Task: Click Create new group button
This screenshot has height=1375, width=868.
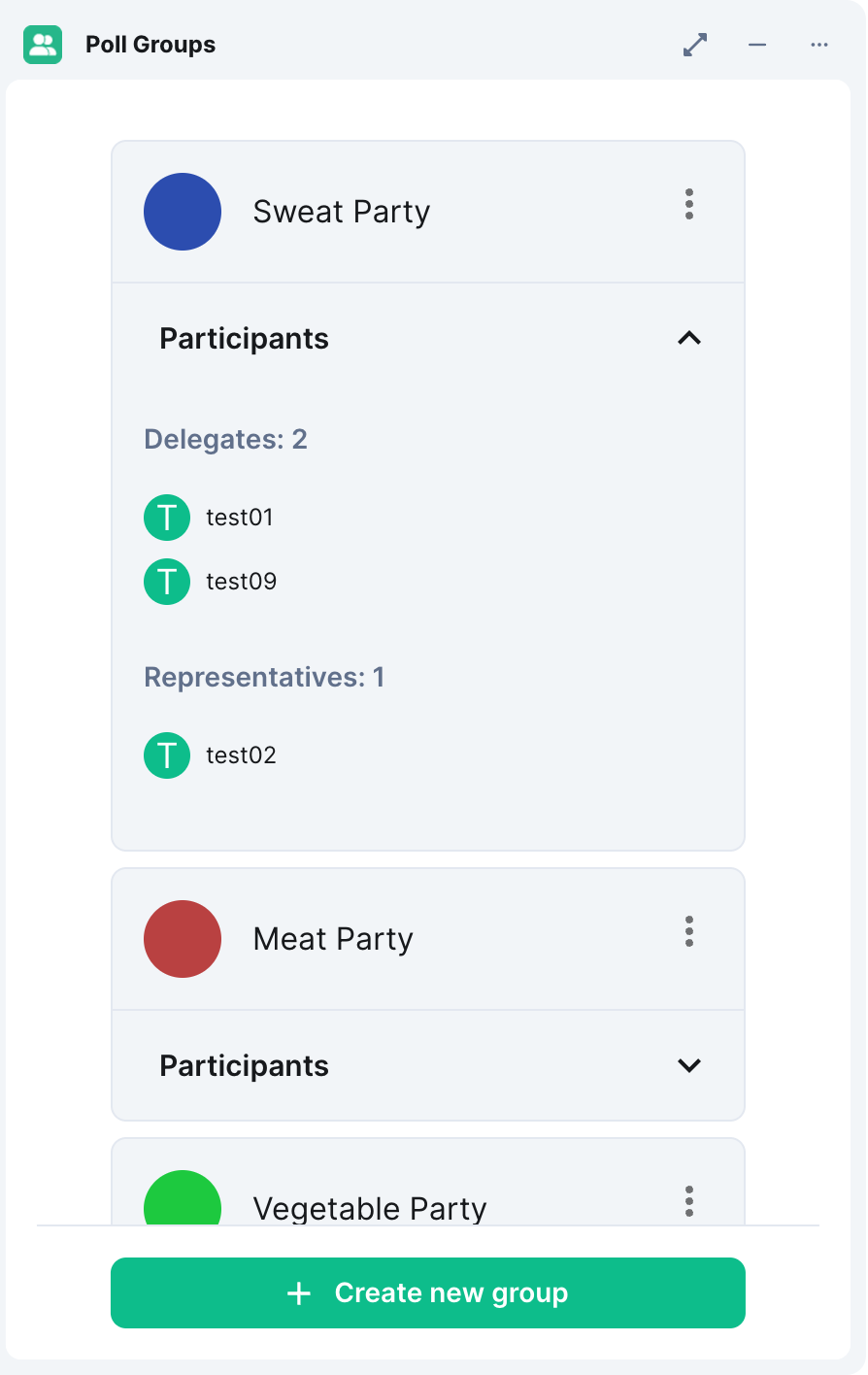Action: pyautogui.click(x=428, y=1292)
